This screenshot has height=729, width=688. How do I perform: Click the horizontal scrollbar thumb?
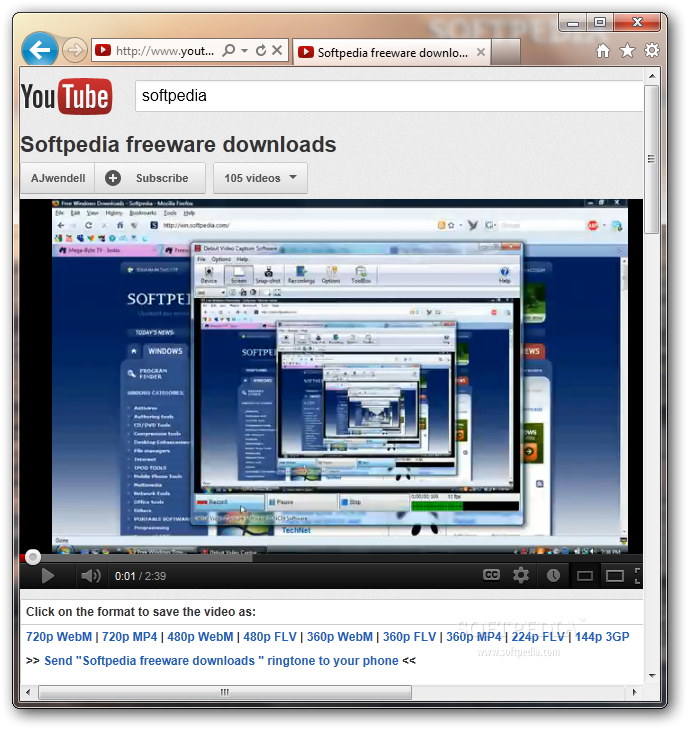pos(225,692)
